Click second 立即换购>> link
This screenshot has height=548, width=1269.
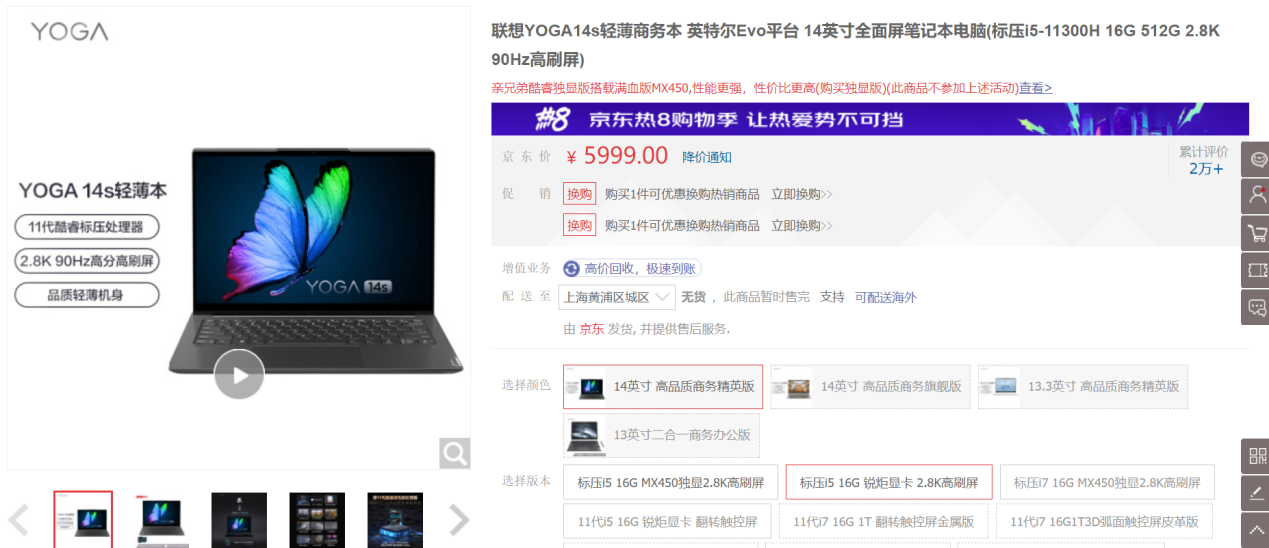(802, 225)
